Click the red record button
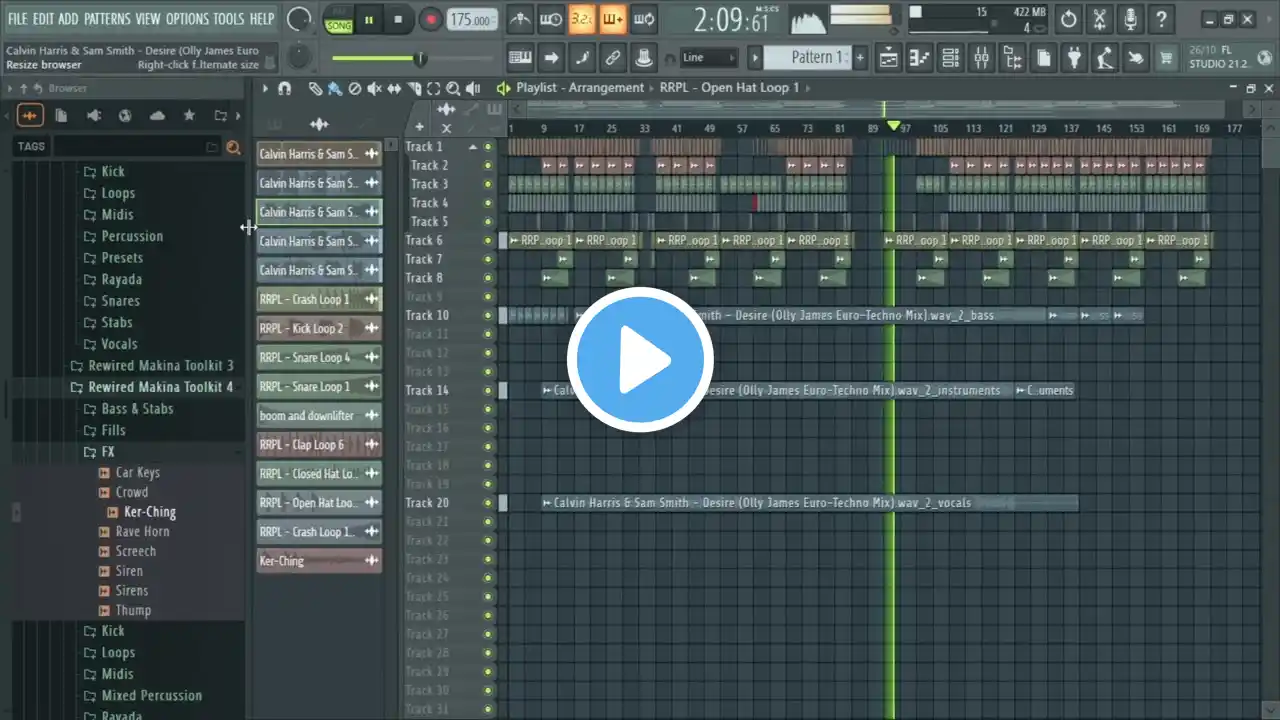Image resolution: width=1280 pixels, height=720 pixels. pos(431,19)
